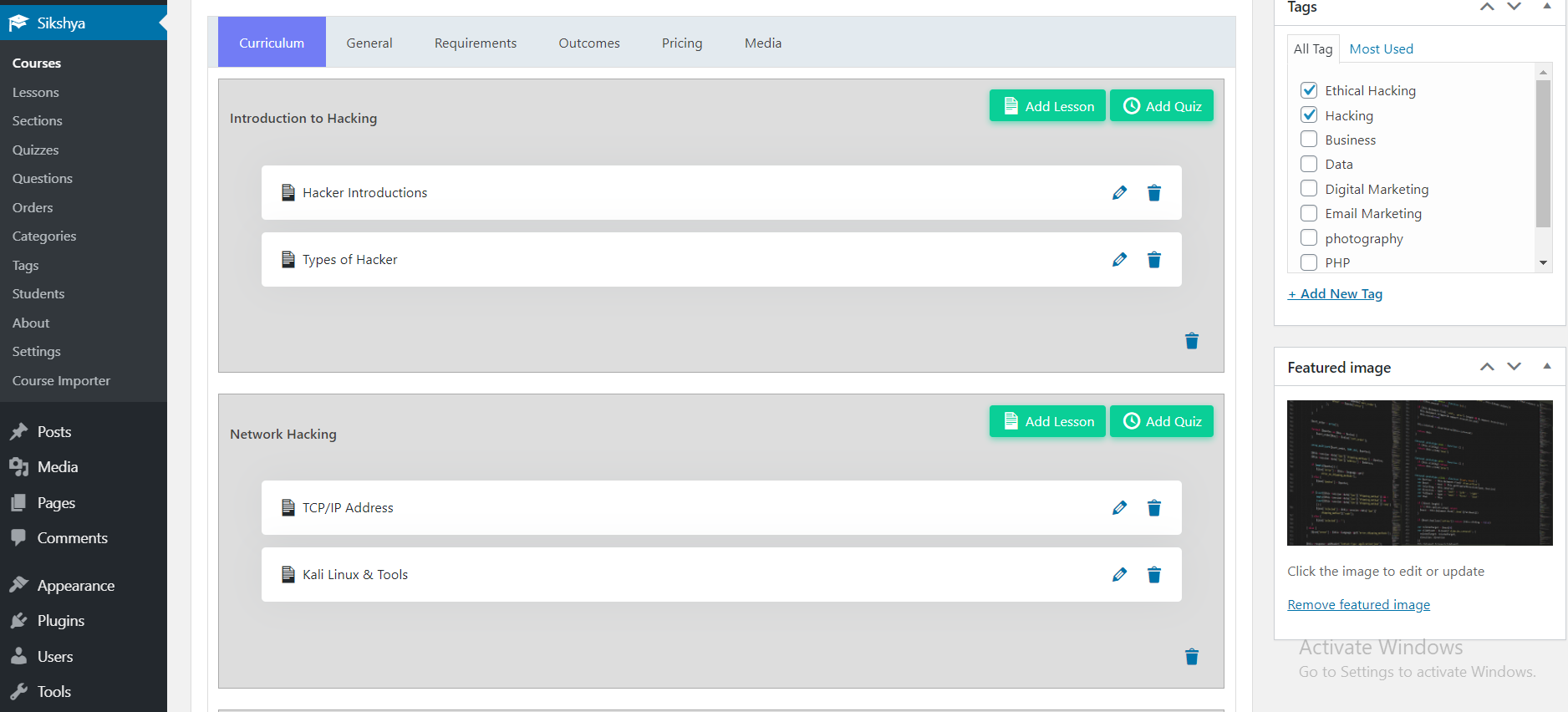The height and width of the screenshot is (712, 1568).
Task: Click Remove featured image link
Action: click(x=1358, y=605)
